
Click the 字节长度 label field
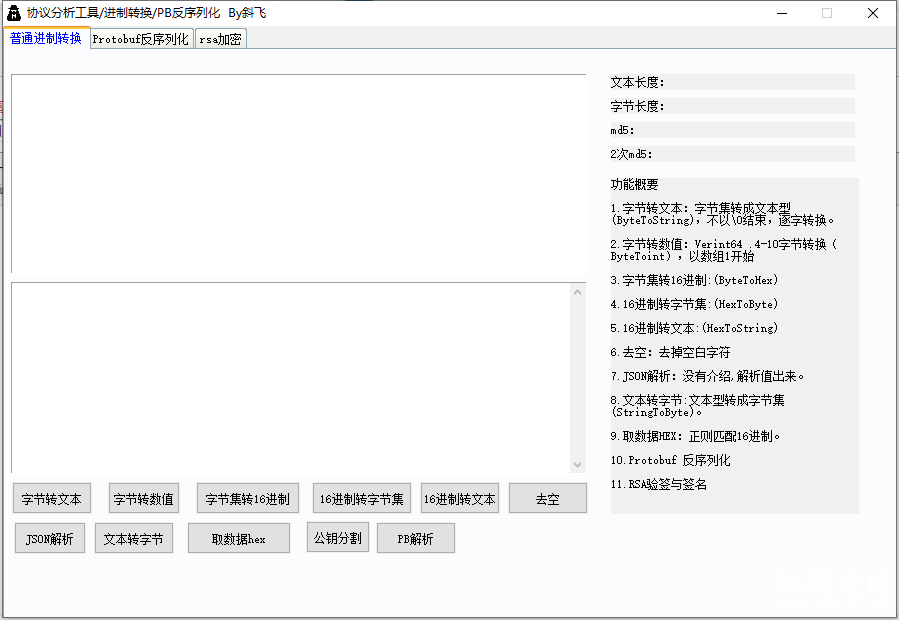[x=732, y=106]
